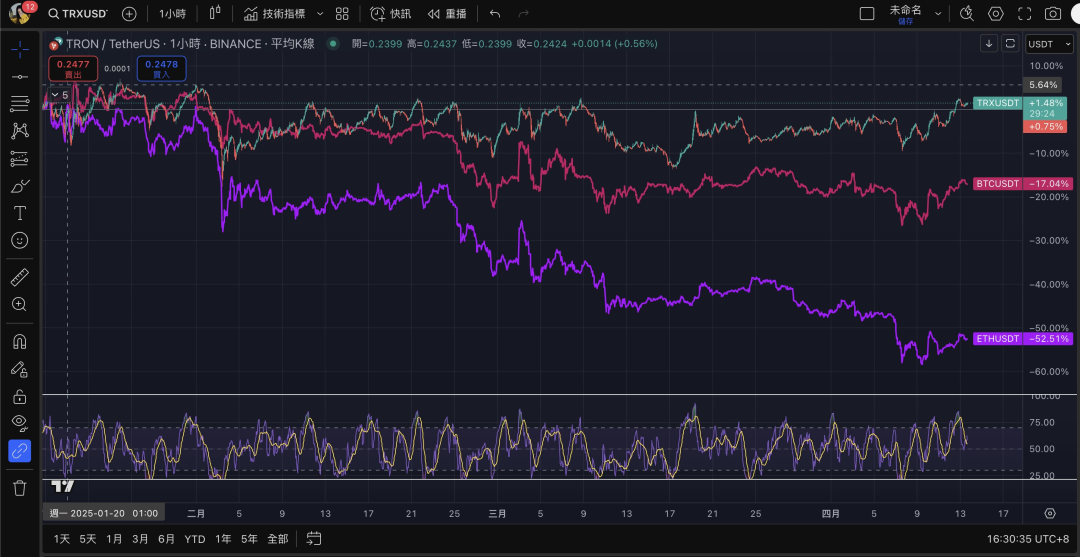Collapse the indicator legend showing 5
The height and width of the screenshot is (557, 1080).
[x=60, y=95]
